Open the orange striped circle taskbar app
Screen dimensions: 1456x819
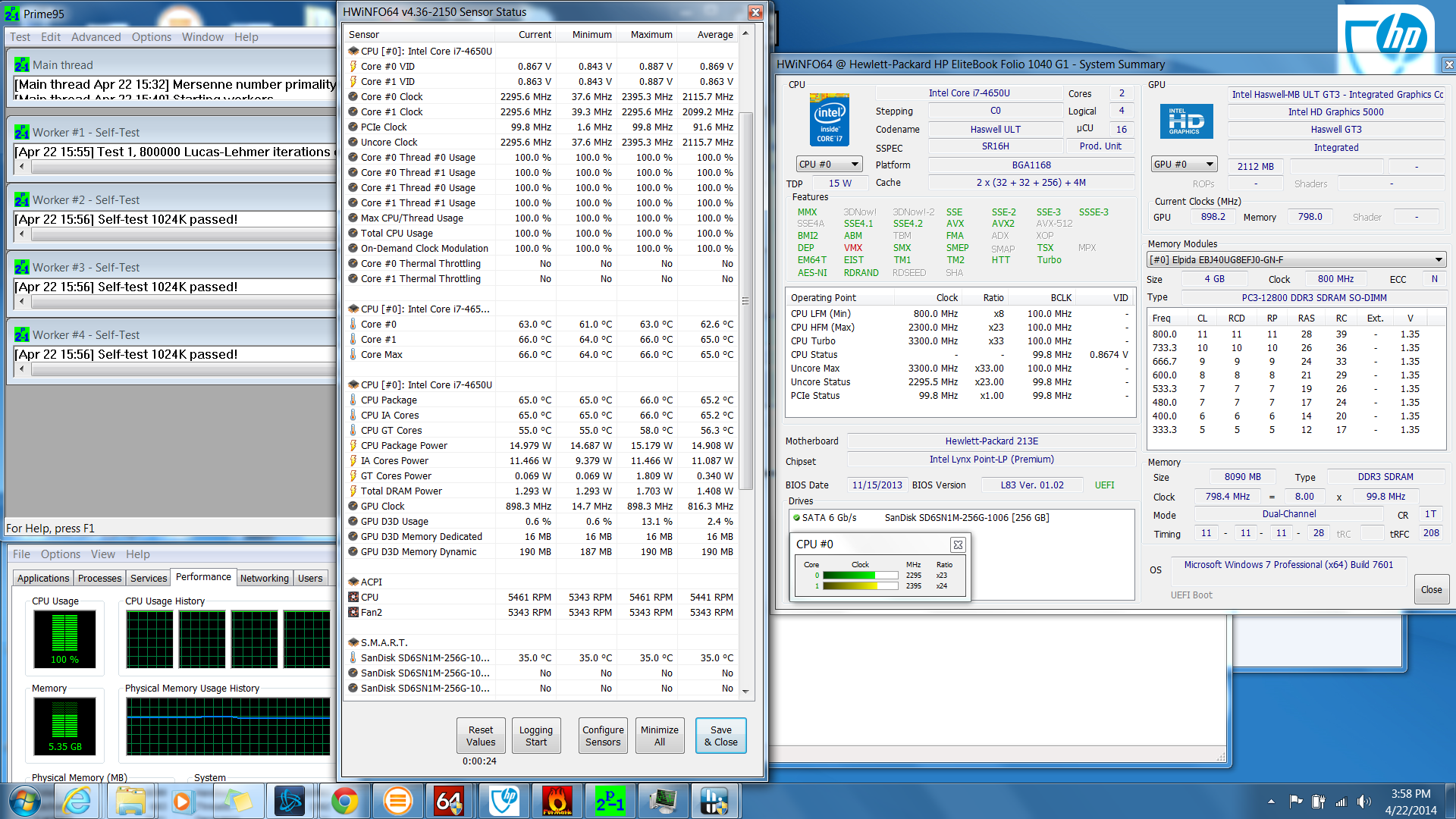397,801
